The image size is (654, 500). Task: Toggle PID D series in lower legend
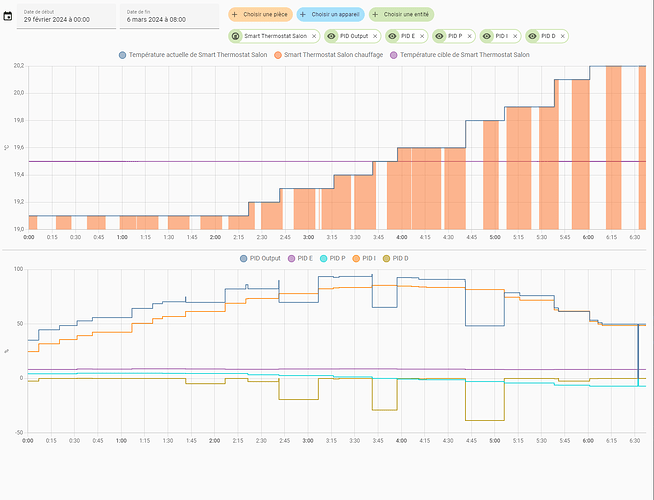click(395, 259)
